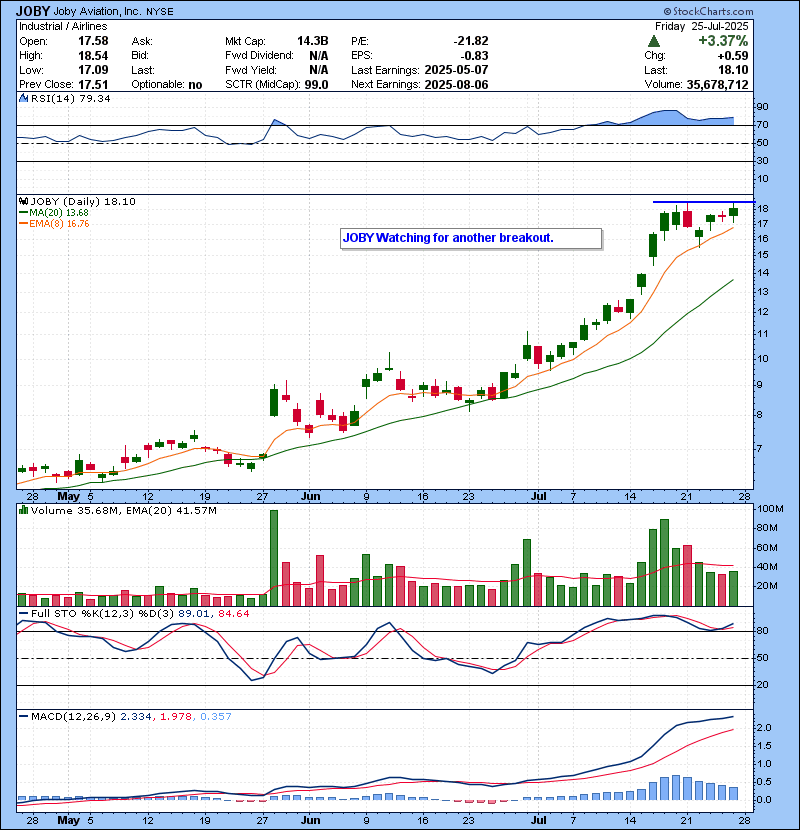800x830 pixels.
Task: Click the Volume 35.68M, EMA(20) 41.57M label
Action: tap(124, 511)
